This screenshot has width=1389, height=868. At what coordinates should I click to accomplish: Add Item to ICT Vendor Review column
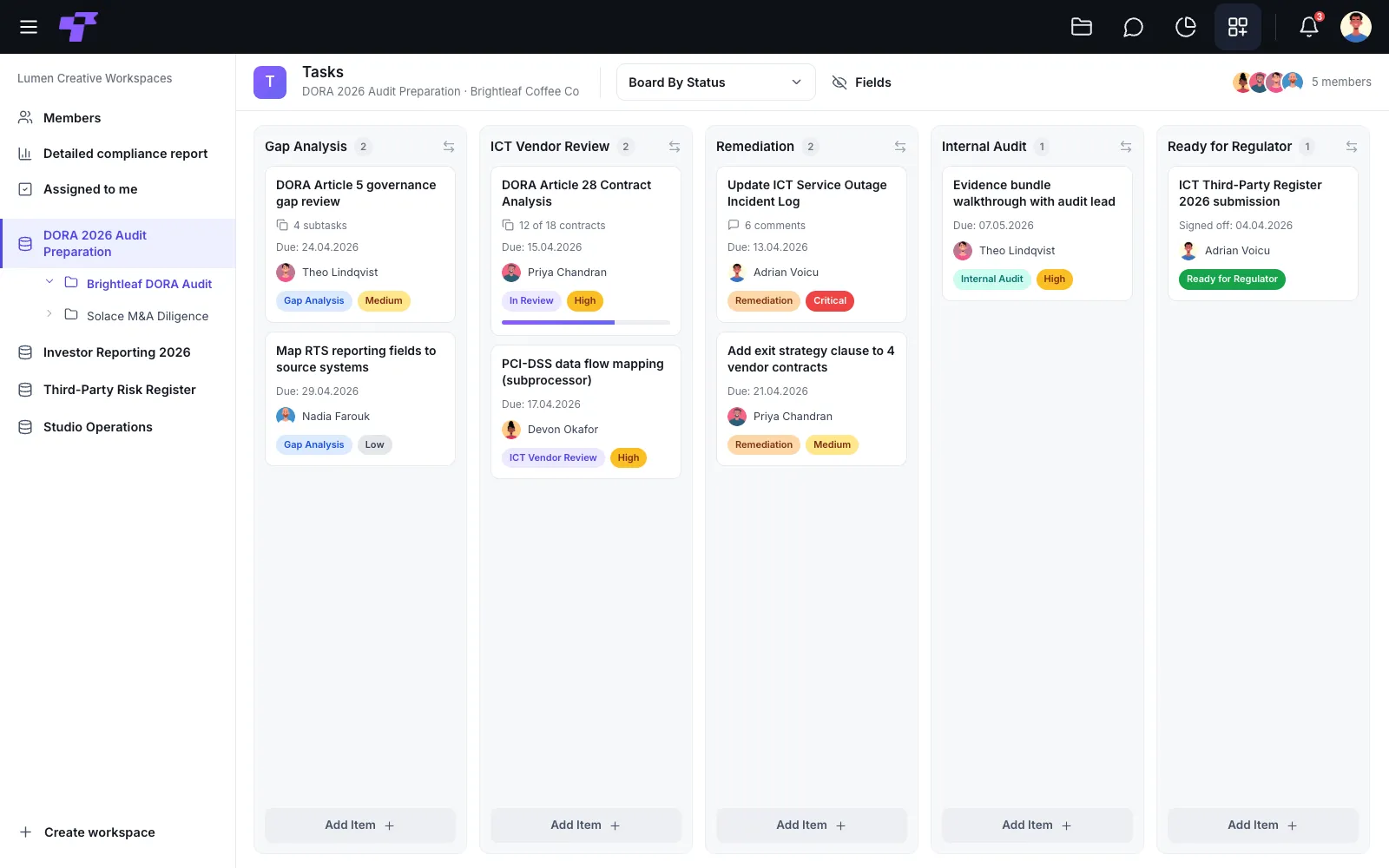tap(586, 825)
